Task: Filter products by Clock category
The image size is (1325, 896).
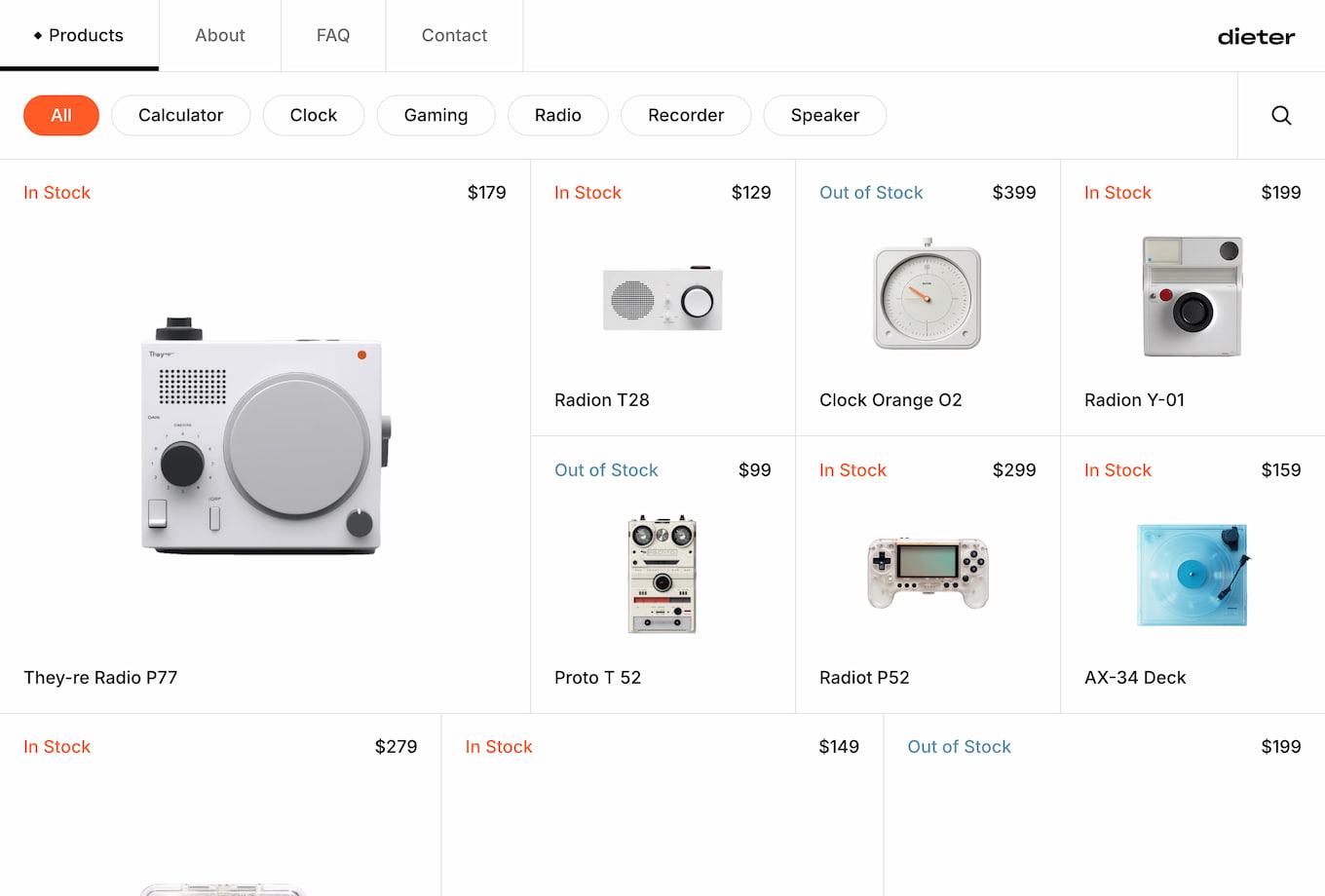Action: click(313, 115)
